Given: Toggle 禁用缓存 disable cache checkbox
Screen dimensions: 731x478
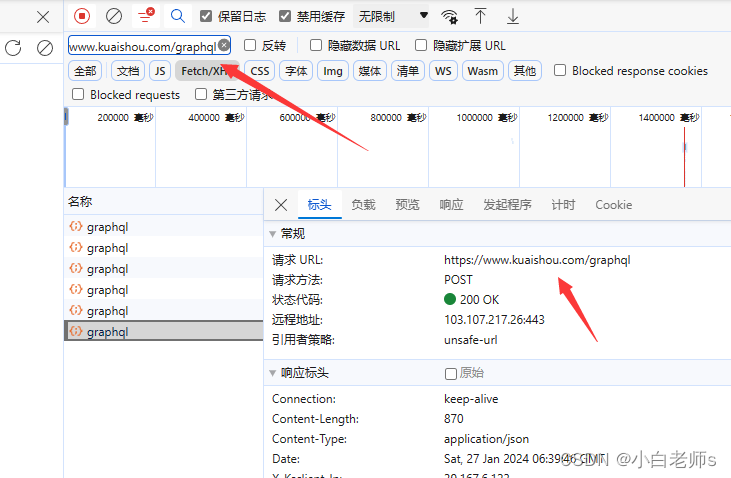Looking at the screenshot, I should click(285, 16).
